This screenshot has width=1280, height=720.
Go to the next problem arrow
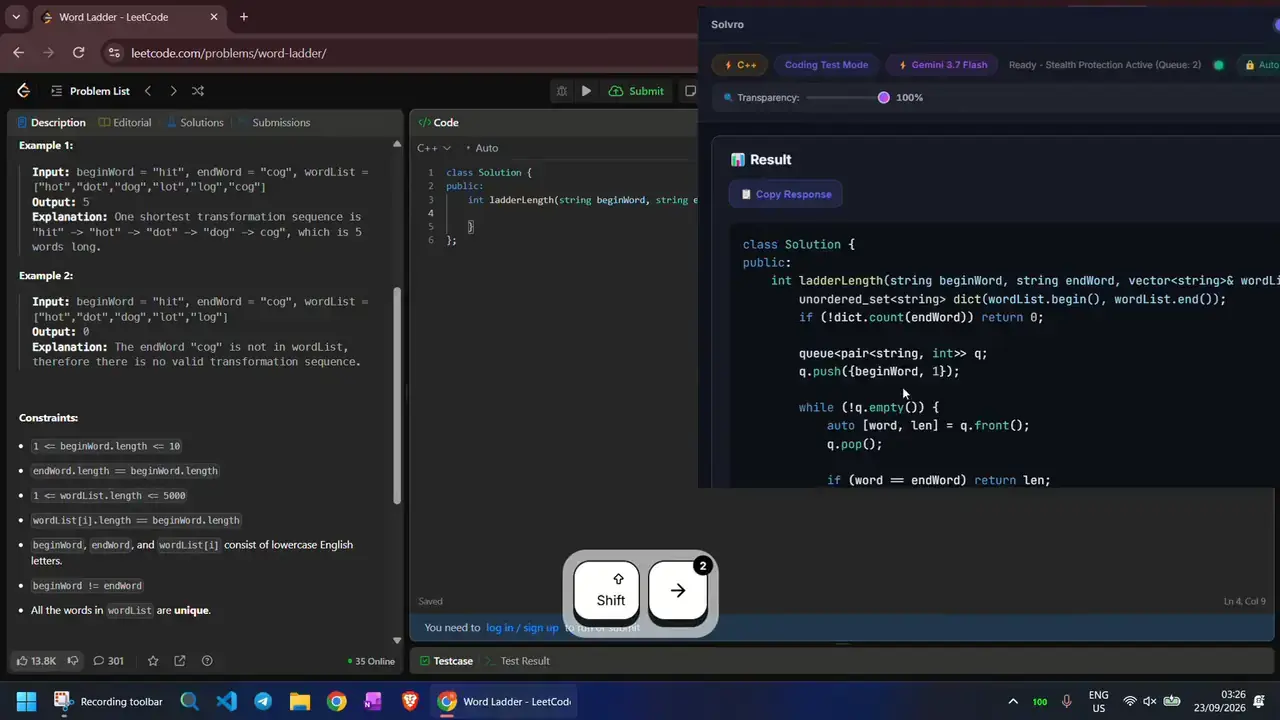[x=173, y=91]
